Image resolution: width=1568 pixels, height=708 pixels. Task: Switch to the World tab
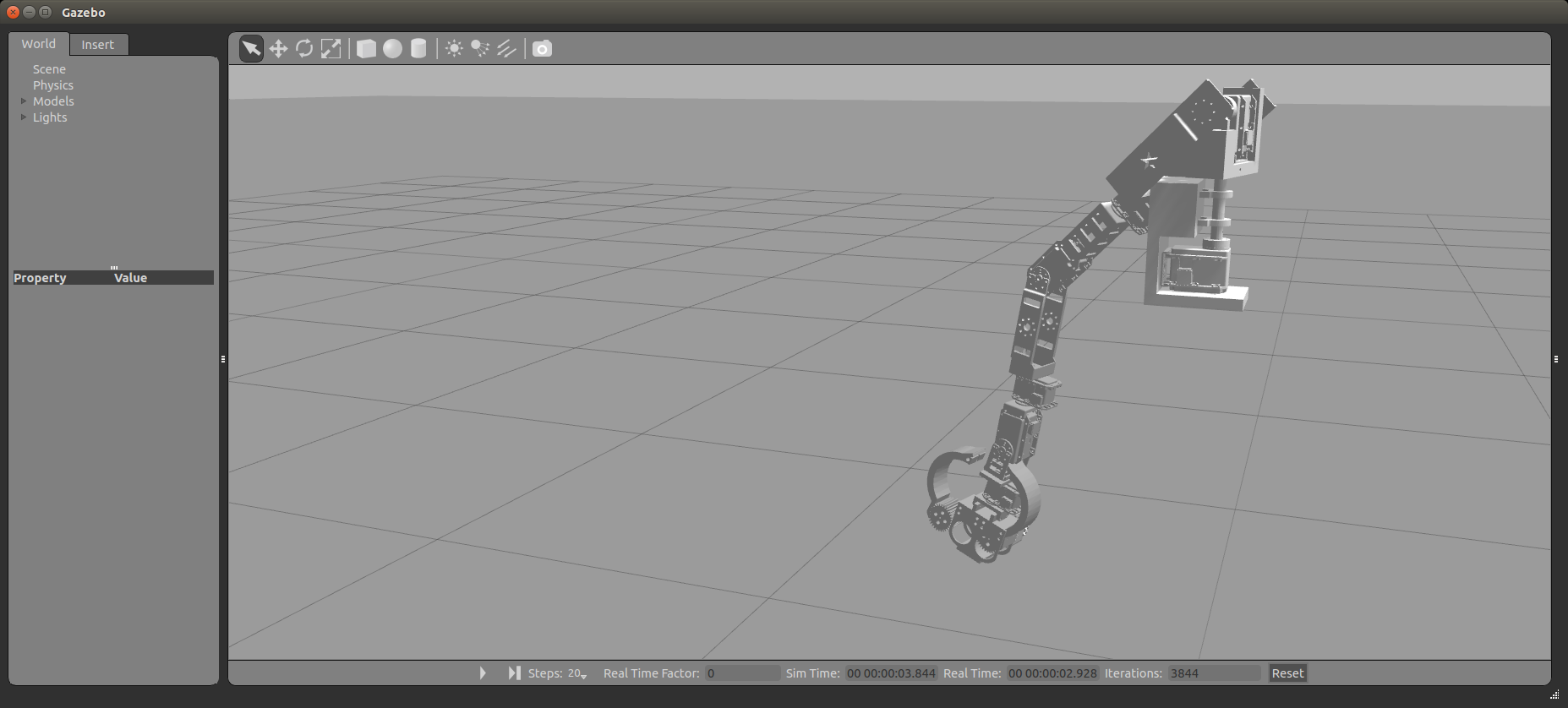tap(39, 44)
